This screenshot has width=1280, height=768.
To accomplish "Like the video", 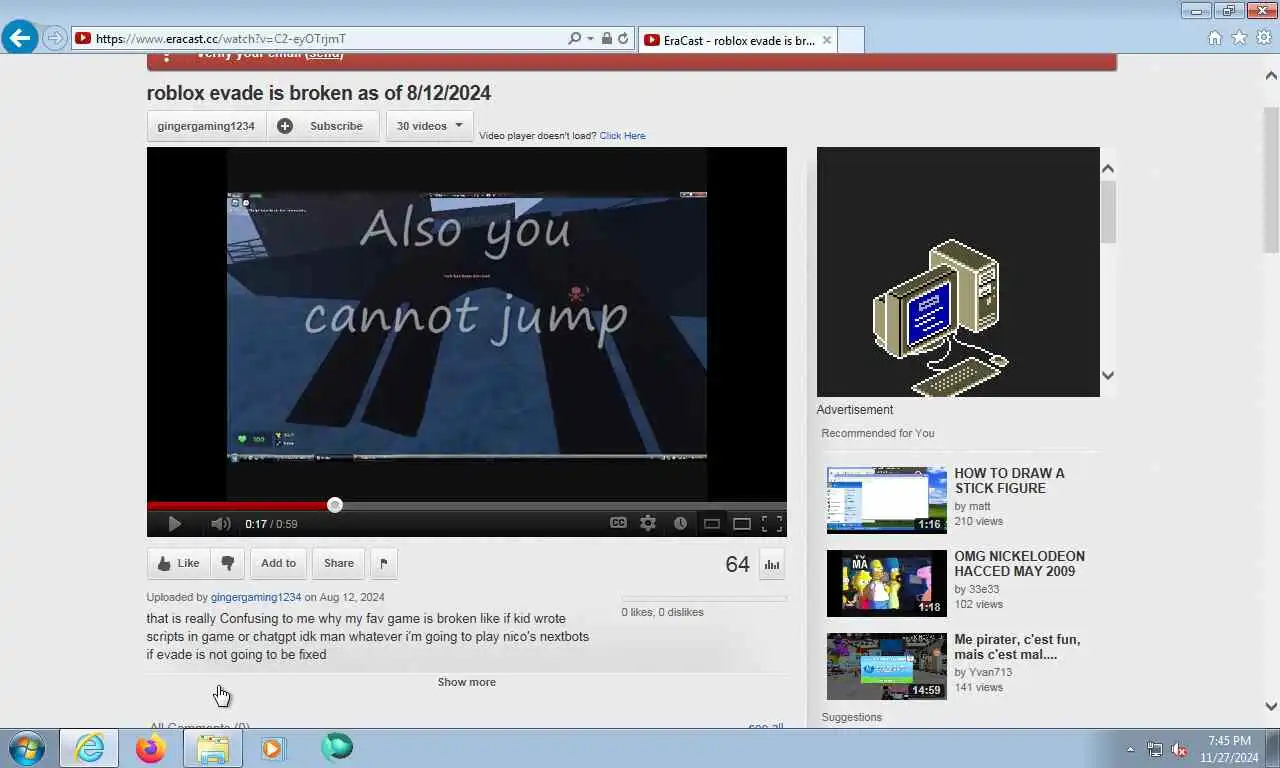I will tap(178, 563).
